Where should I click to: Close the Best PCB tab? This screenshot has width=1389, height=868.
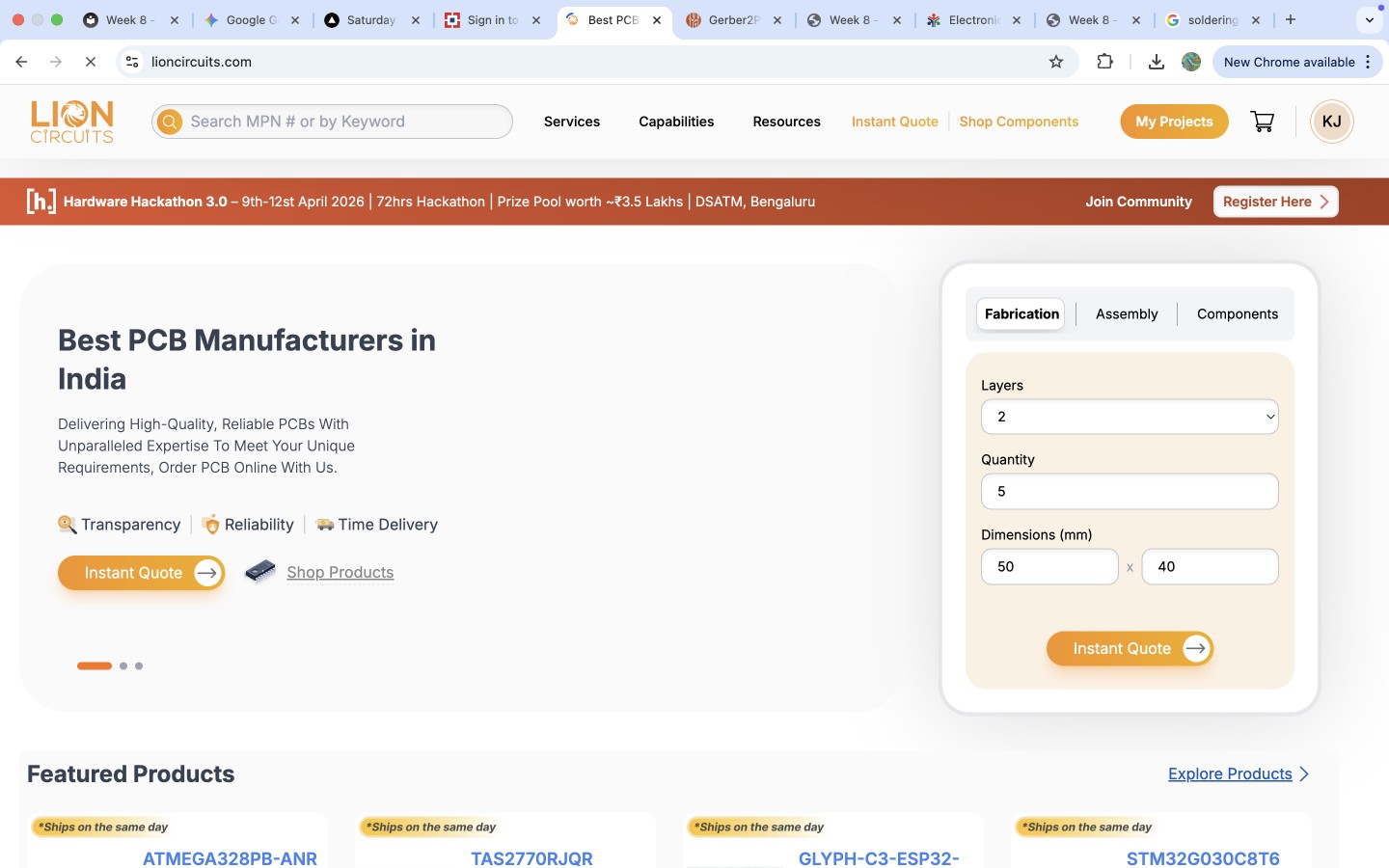pos(657,20)
